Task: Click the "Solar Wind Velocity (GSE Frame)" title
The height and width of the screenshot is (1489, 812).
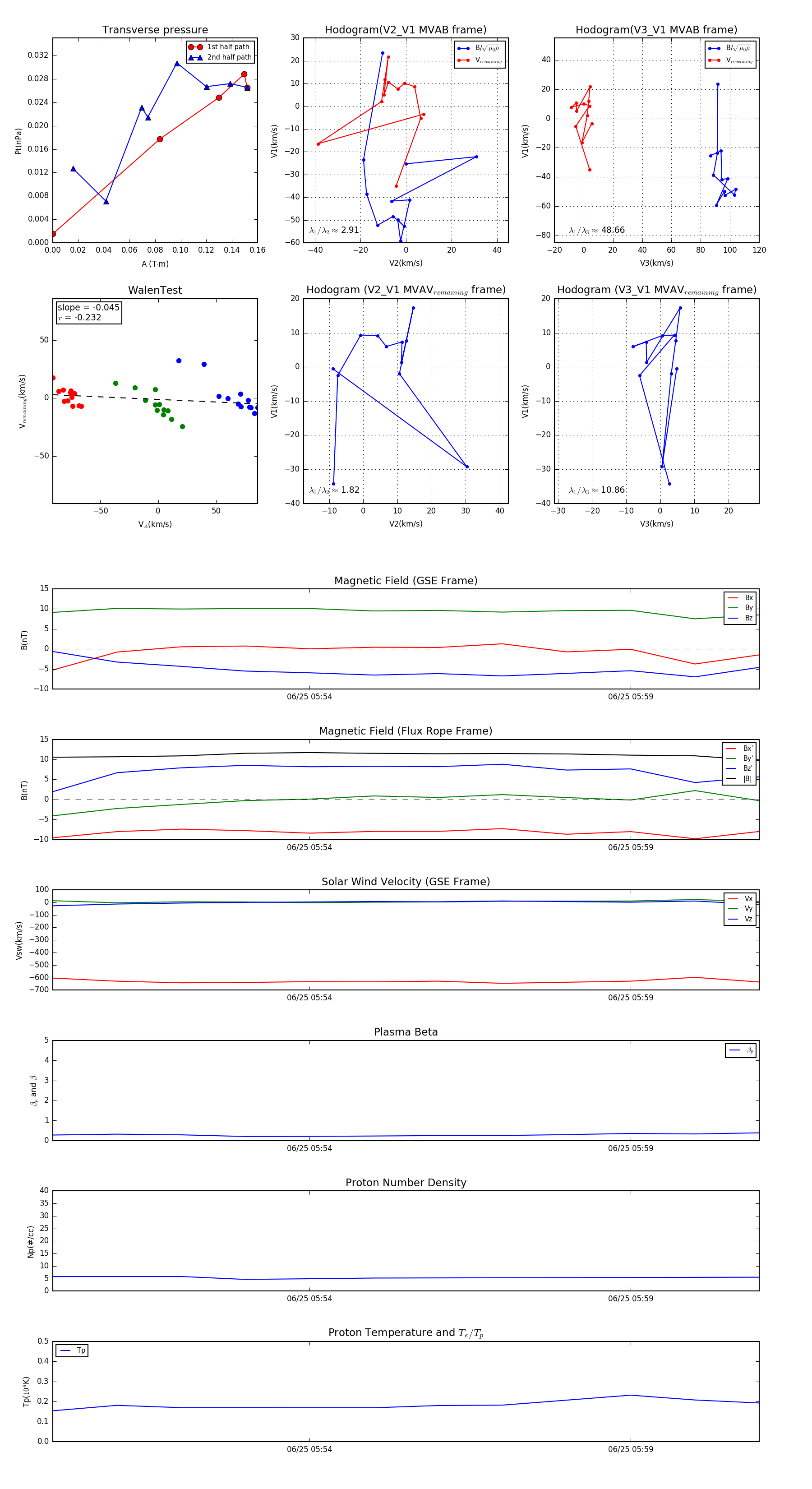Action: [406, 882]
